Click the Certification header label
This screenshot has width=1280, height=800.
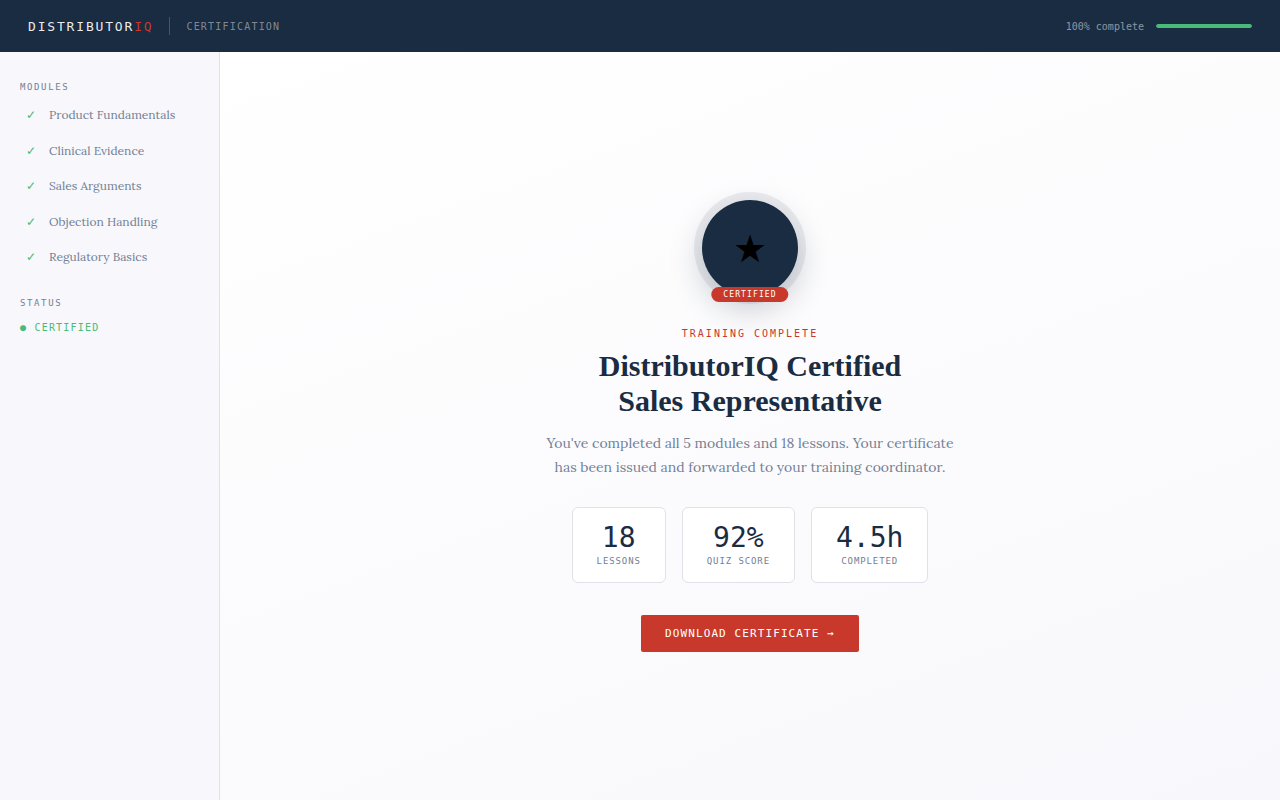click(x=233, y=26)
